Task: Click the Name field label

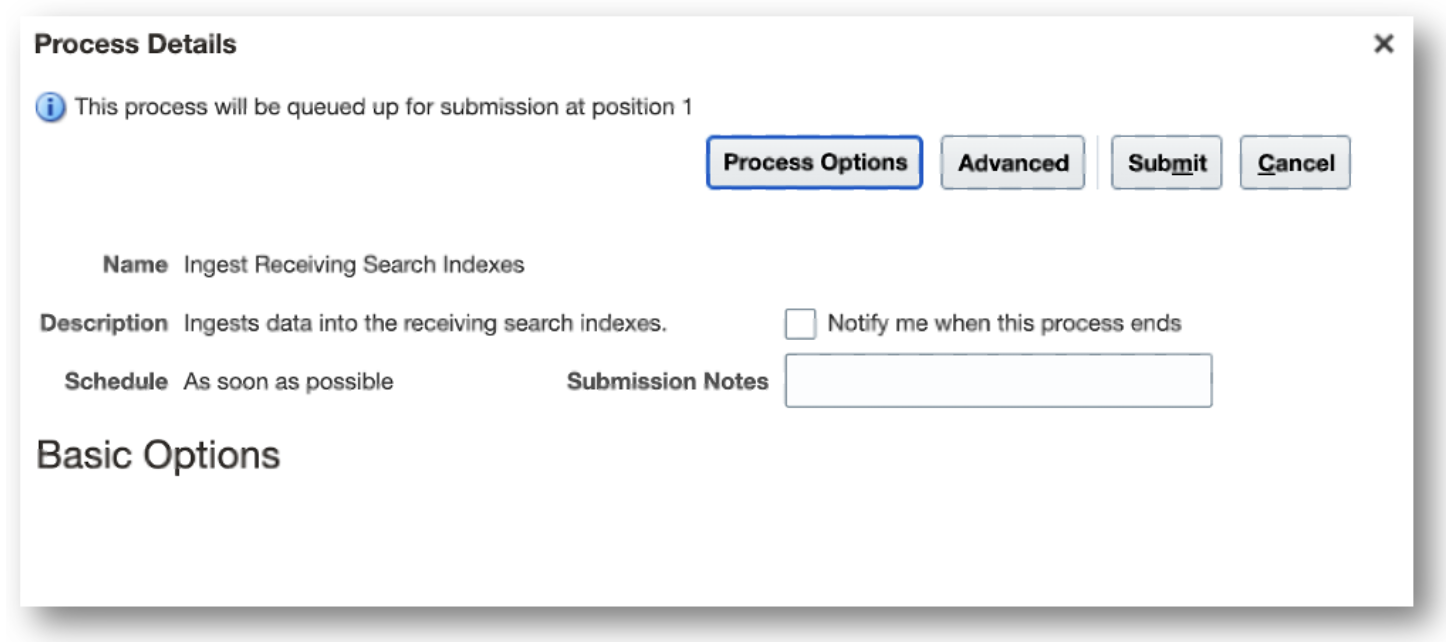Action: (135, 265)
